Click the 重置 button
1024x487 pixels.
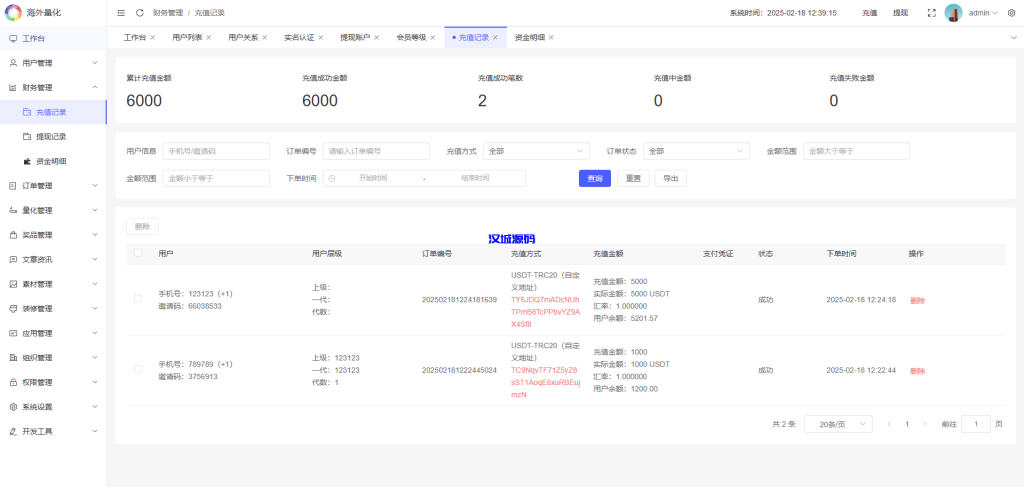[x=633, y=178]
